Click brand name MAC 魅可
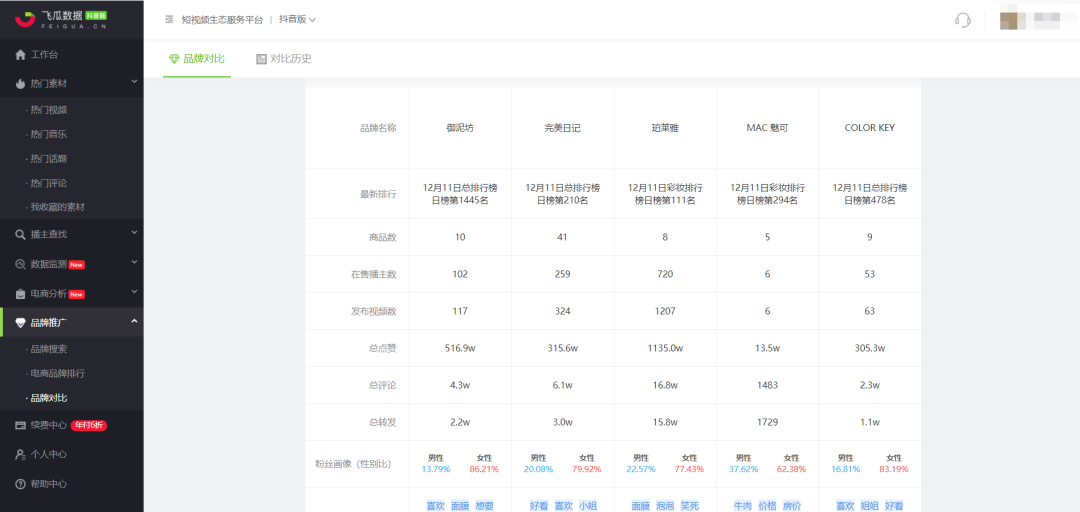Viewport: 1080px width, 512px height. [x=767, y=127]
